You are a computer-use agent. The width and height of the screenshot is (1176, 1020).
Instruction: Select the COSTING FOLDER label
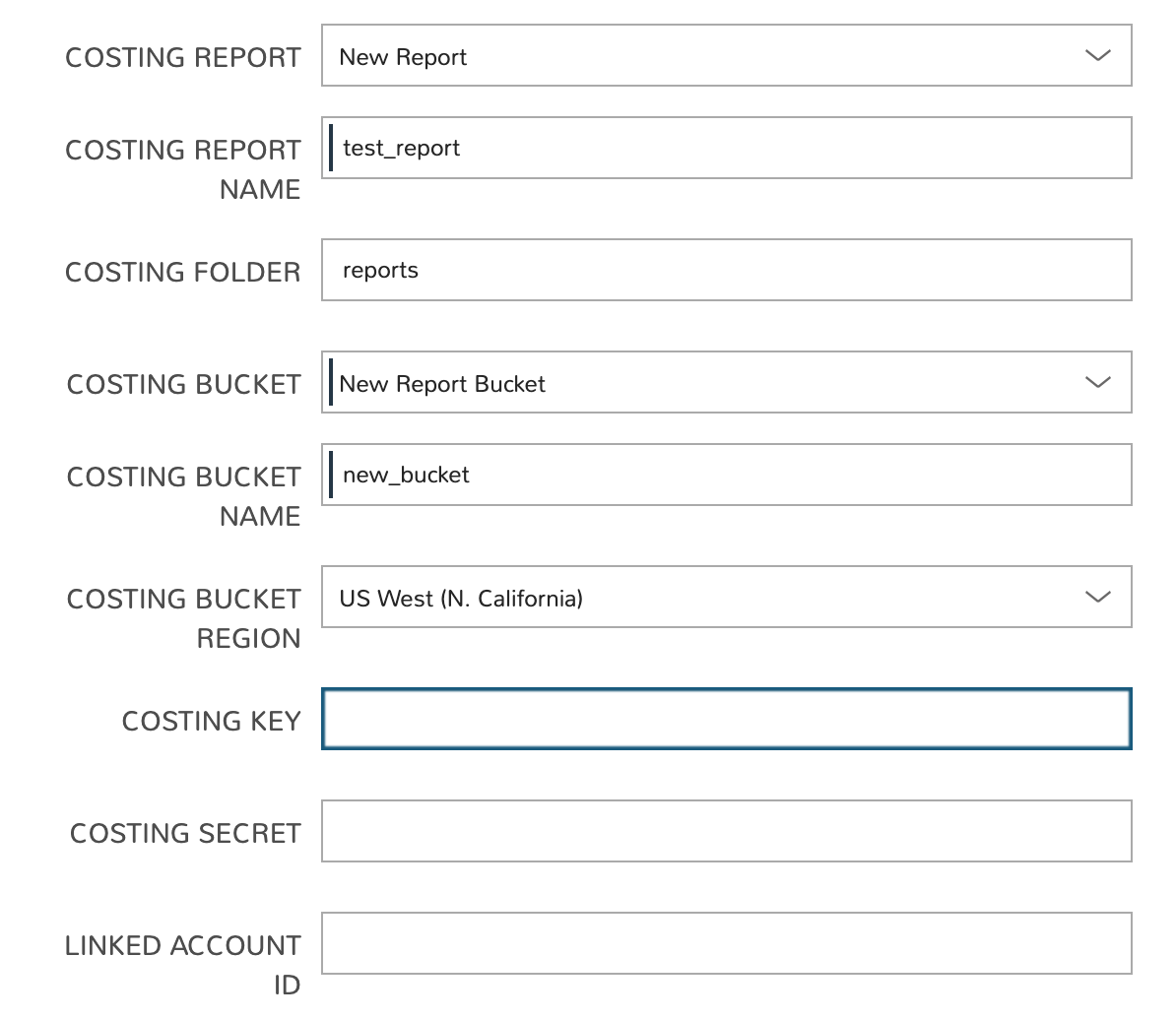(183, 273)
